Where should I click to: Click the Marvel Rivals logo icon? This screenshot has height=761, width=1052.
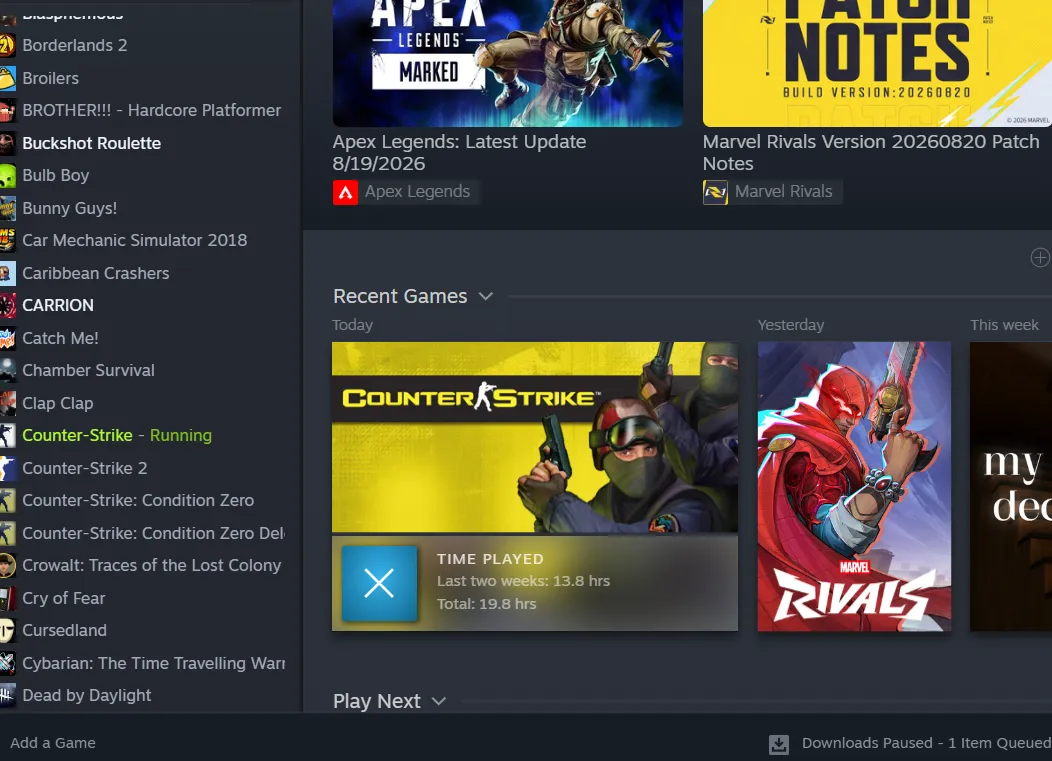coord(715,193)
